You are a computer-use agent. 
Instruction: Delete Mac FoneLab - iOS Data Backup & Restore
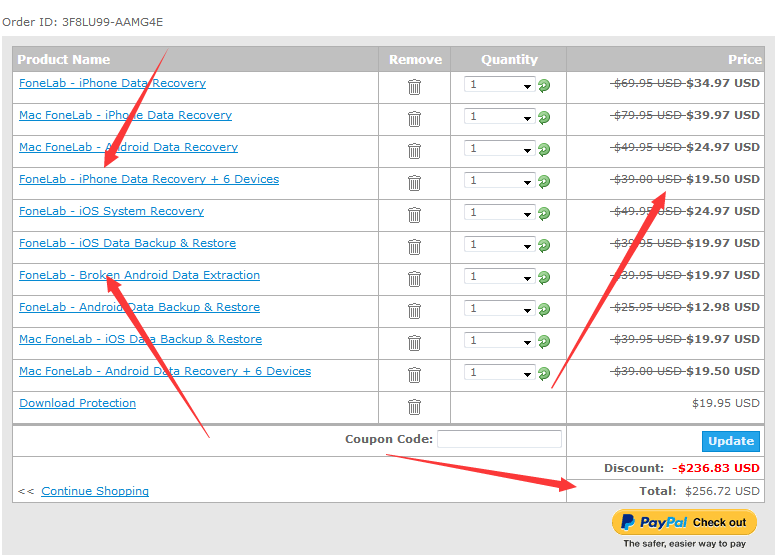coord(414,343)
